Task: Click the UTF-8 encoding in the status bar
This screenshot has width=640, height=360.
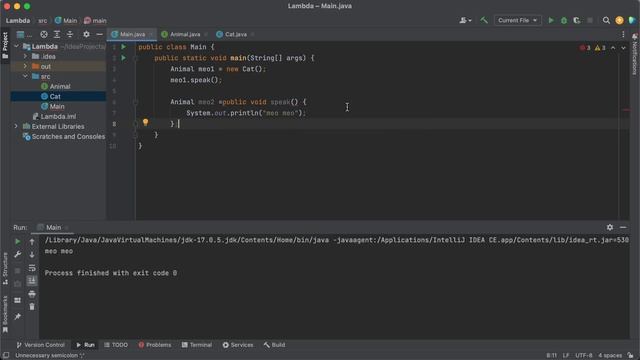Action: (583, 355)
